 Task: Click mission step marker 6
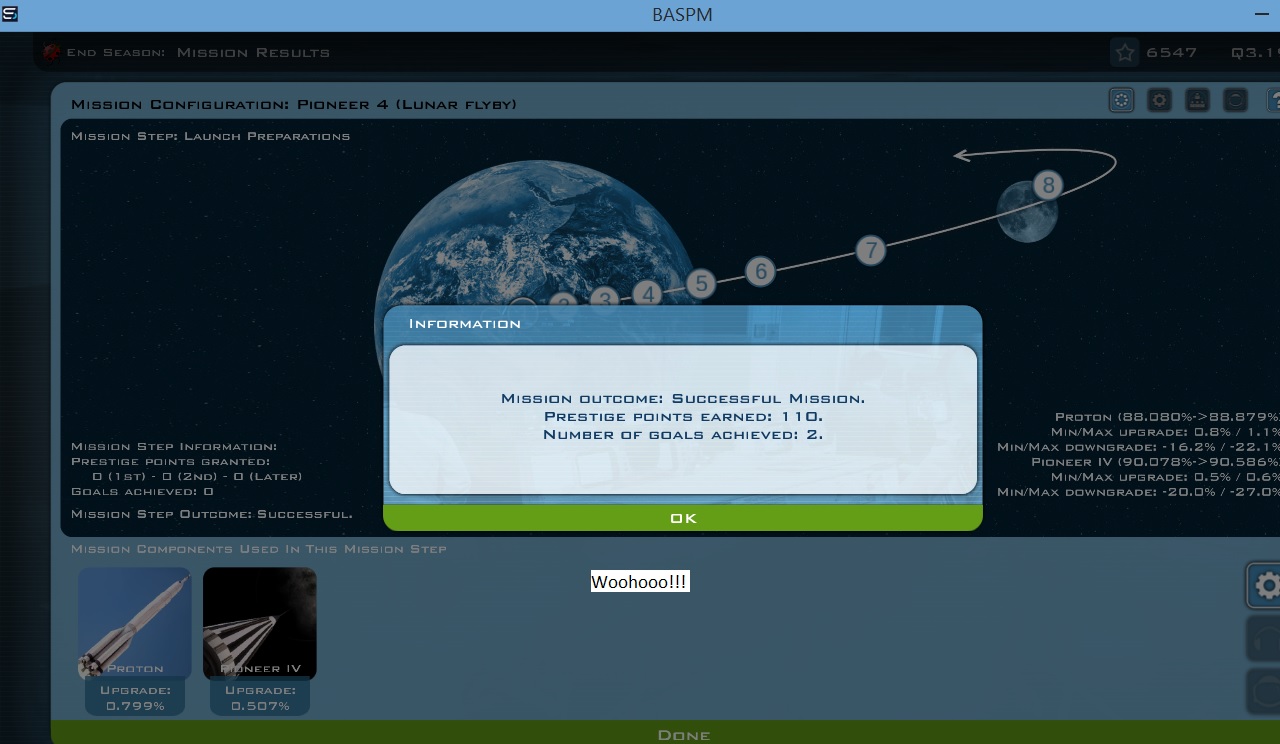point(761,271)
